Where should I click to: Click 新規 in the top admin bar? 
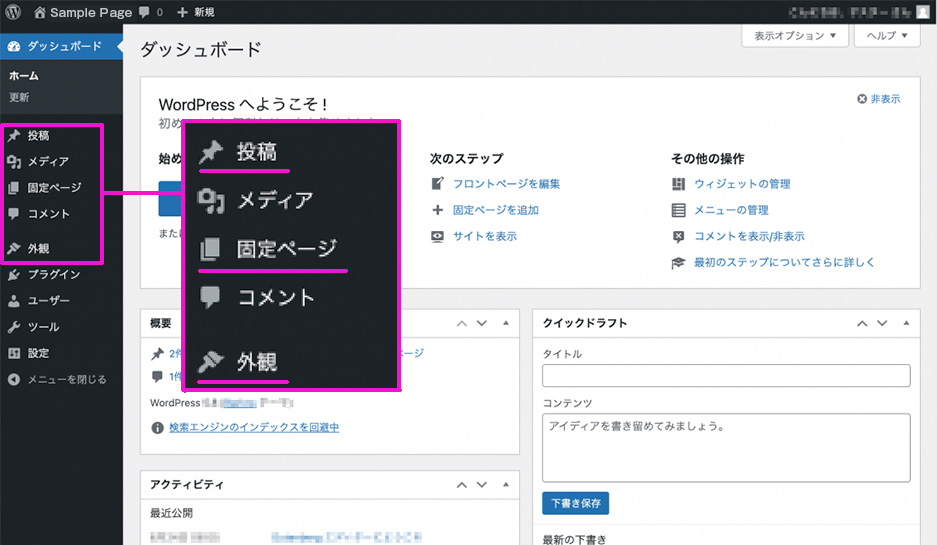coord(195,12)
